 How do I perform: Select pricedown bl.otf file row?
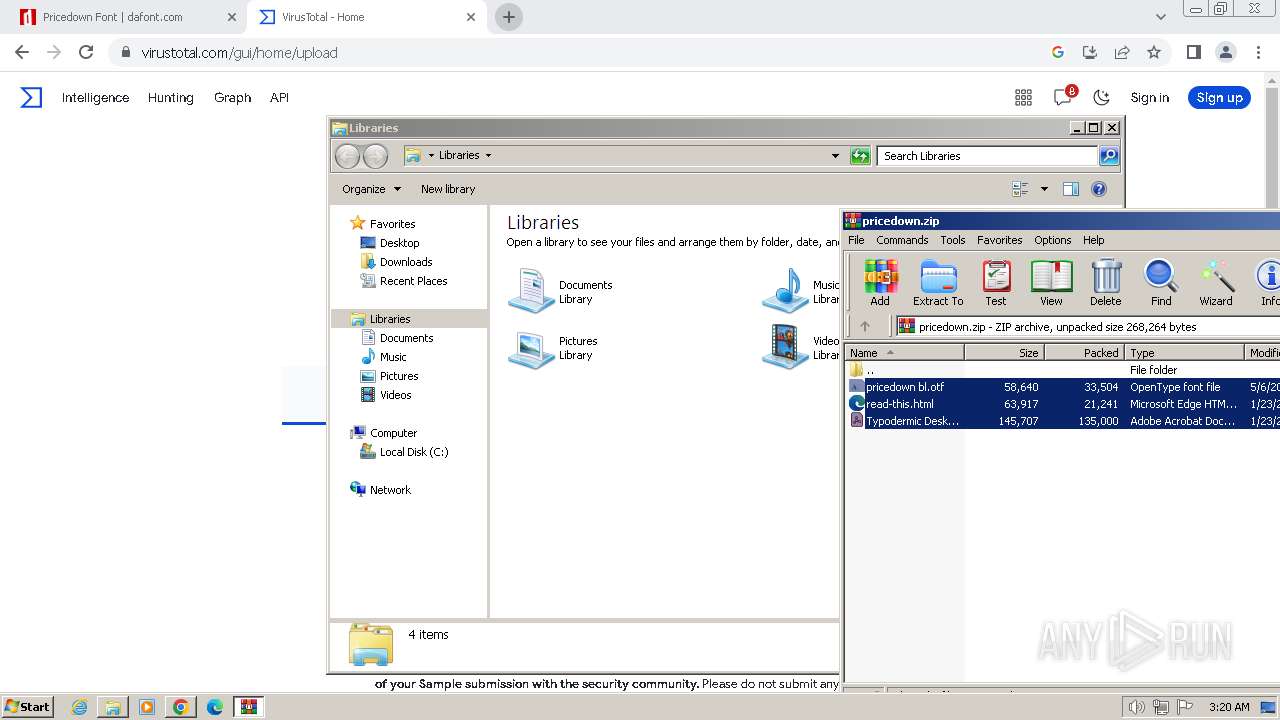tap(1062, 387)
